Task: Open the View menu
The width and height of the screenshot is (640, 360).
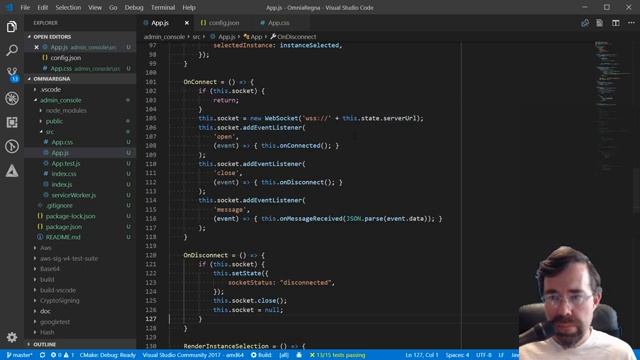Action: (x=95, y=7)
